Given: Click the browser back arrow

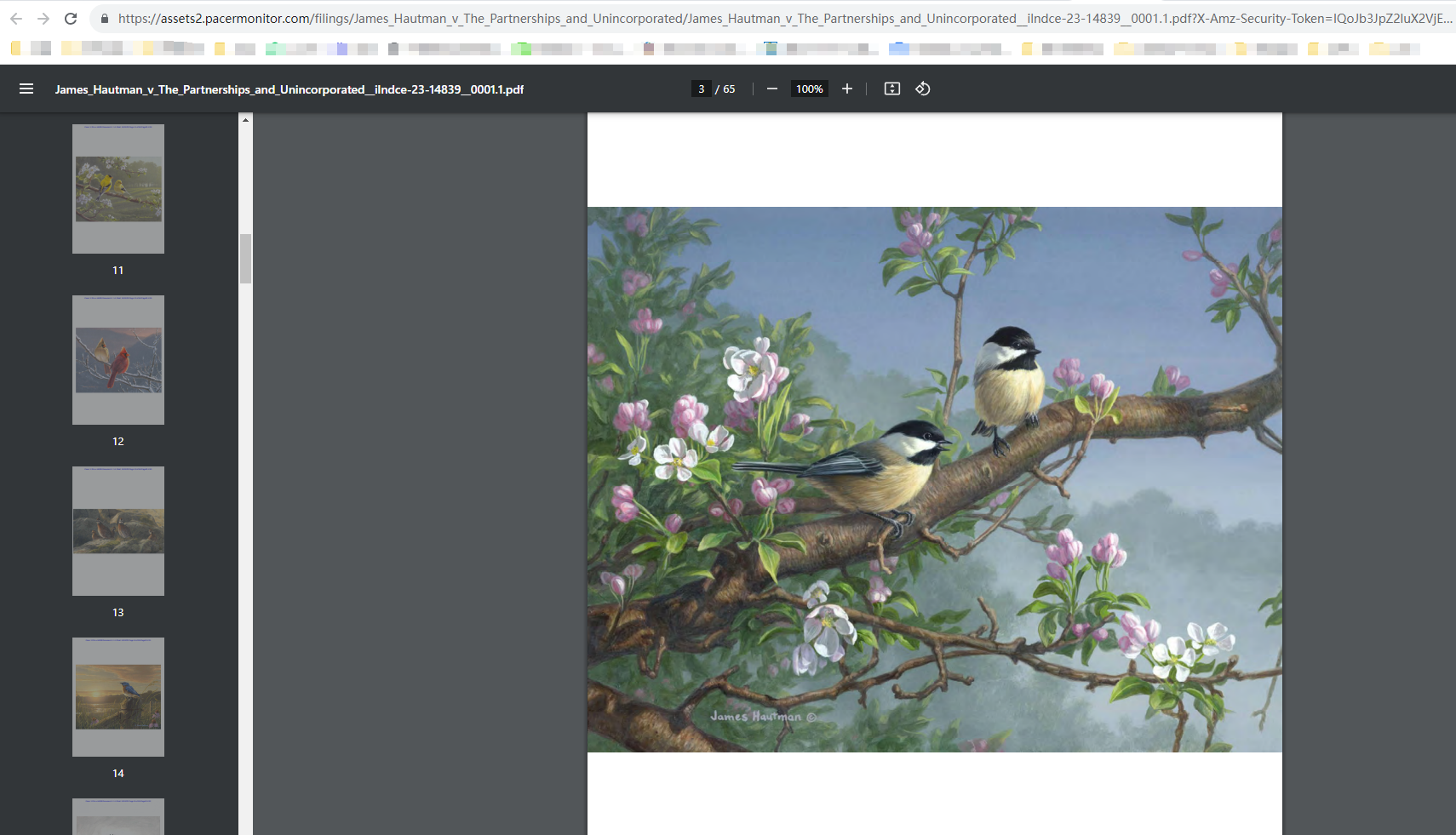Looking at the screenshot, I should [17, 18].
